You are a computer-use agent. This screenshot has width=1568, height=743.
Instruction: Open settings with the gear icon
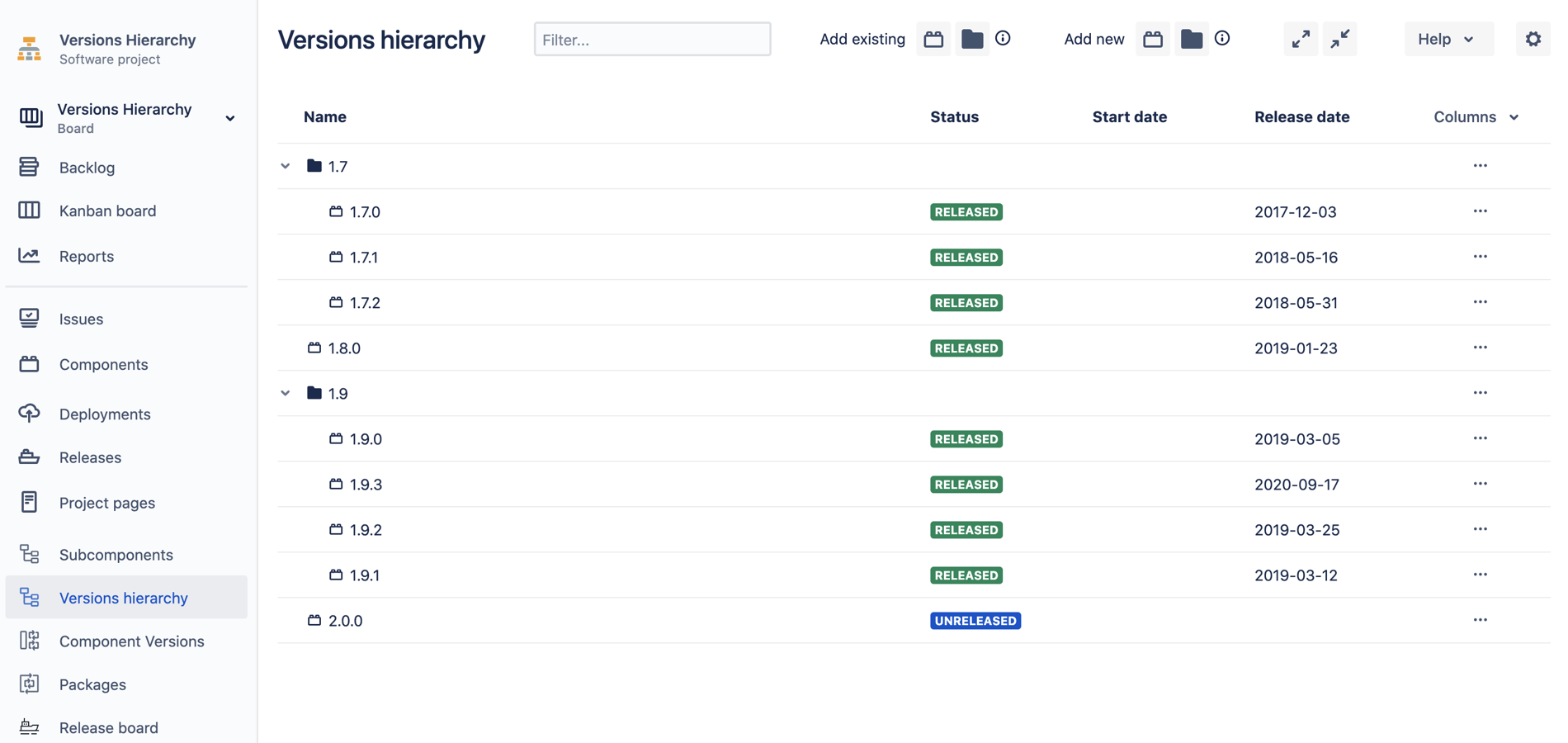pos(1533,39)
